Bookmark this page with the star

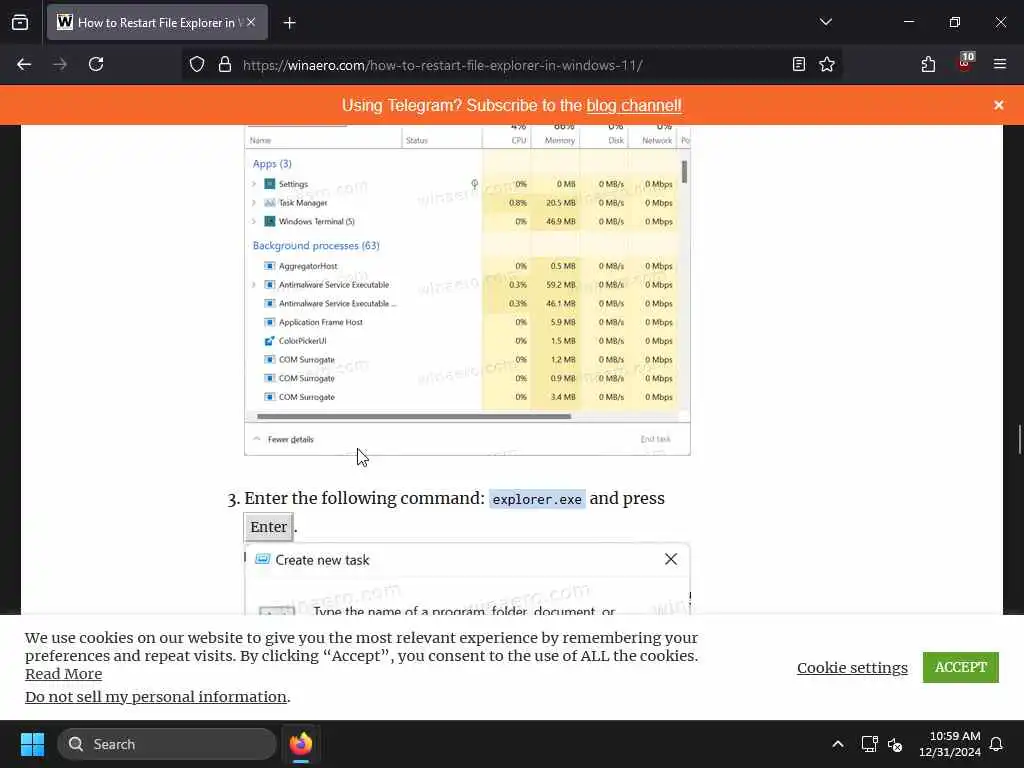click(827, 64)
